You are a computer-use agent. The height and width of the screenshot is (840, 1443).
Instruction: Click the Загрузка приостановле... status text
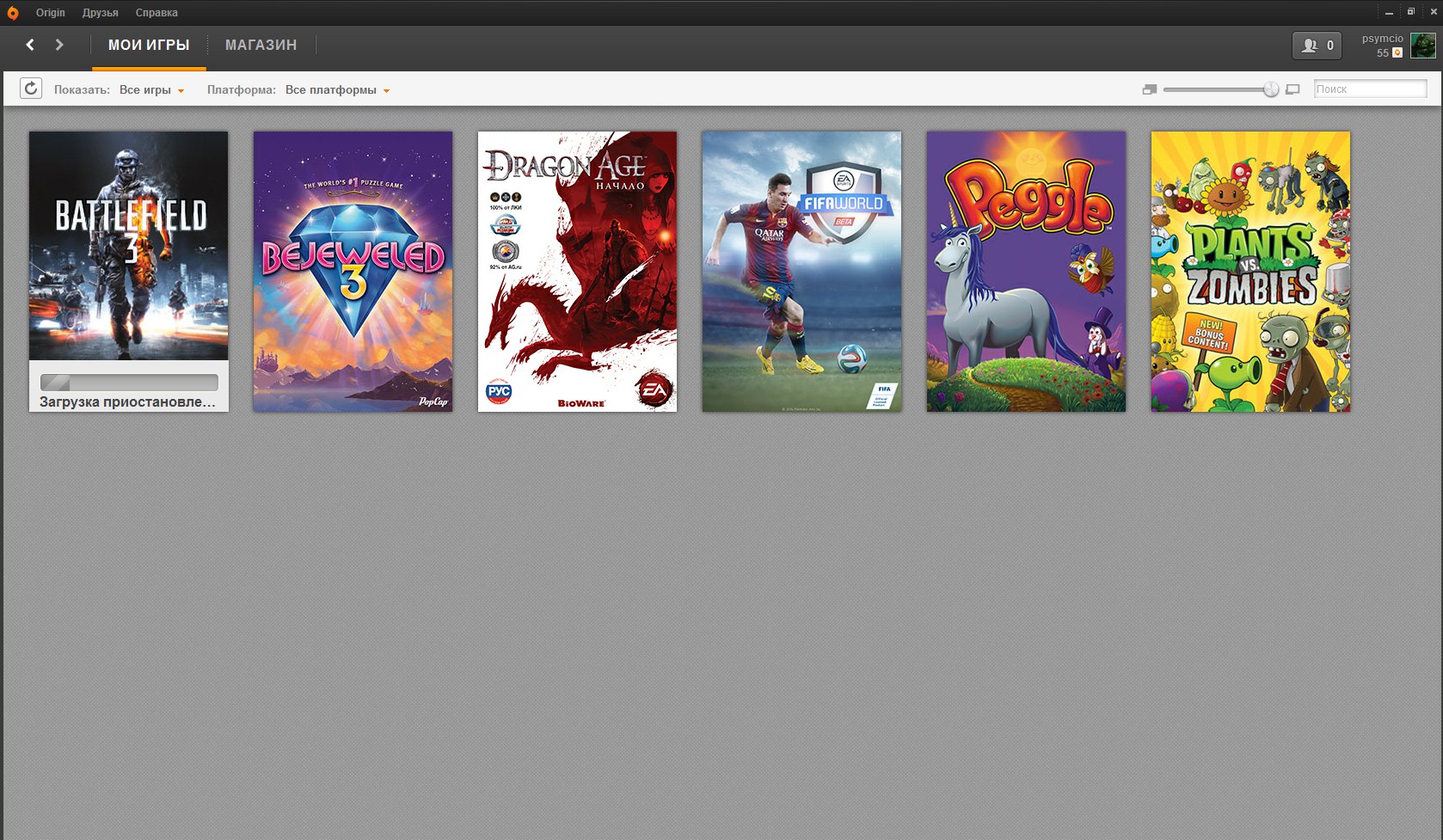pyautogui.click(x=127, y=402)
